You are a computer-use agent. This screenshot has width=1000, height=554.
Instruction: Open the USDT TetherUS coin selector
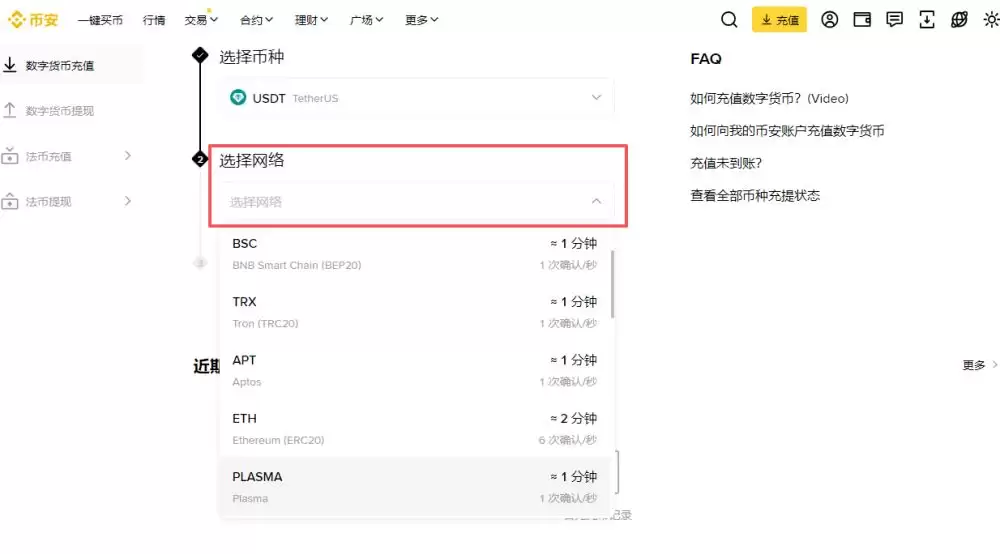click(x=416, y=98)
